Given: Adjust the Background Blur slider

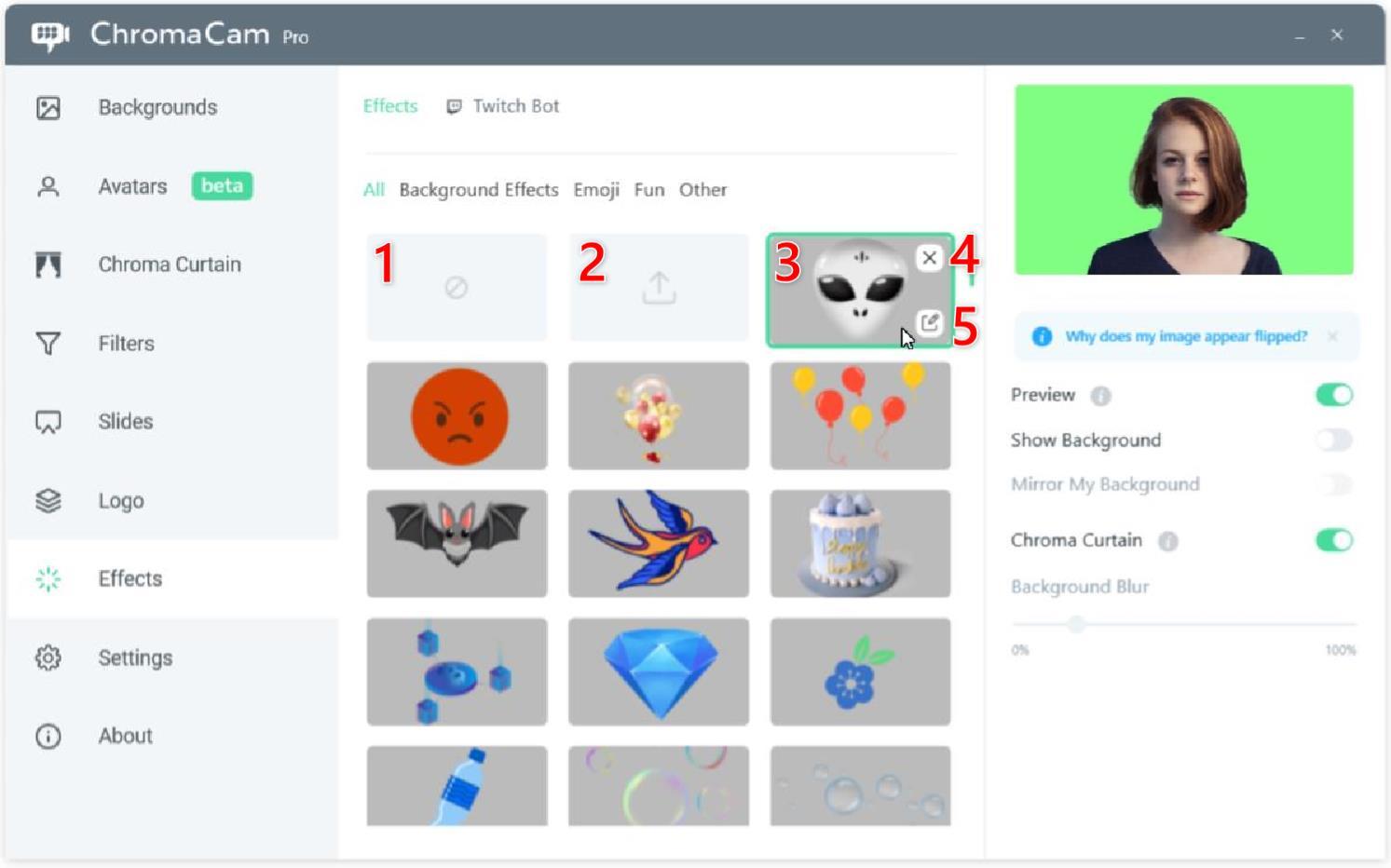Looking at the screenshot, I should [x=1077, y=624].
